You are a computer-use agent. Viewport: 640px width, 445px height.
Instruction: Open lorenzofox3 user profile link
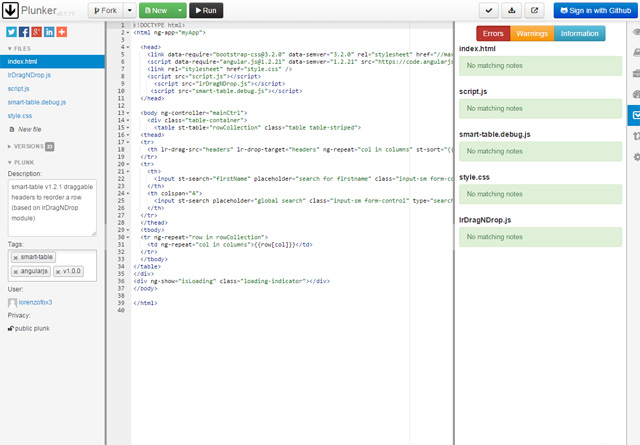click(x=36, y=303)
